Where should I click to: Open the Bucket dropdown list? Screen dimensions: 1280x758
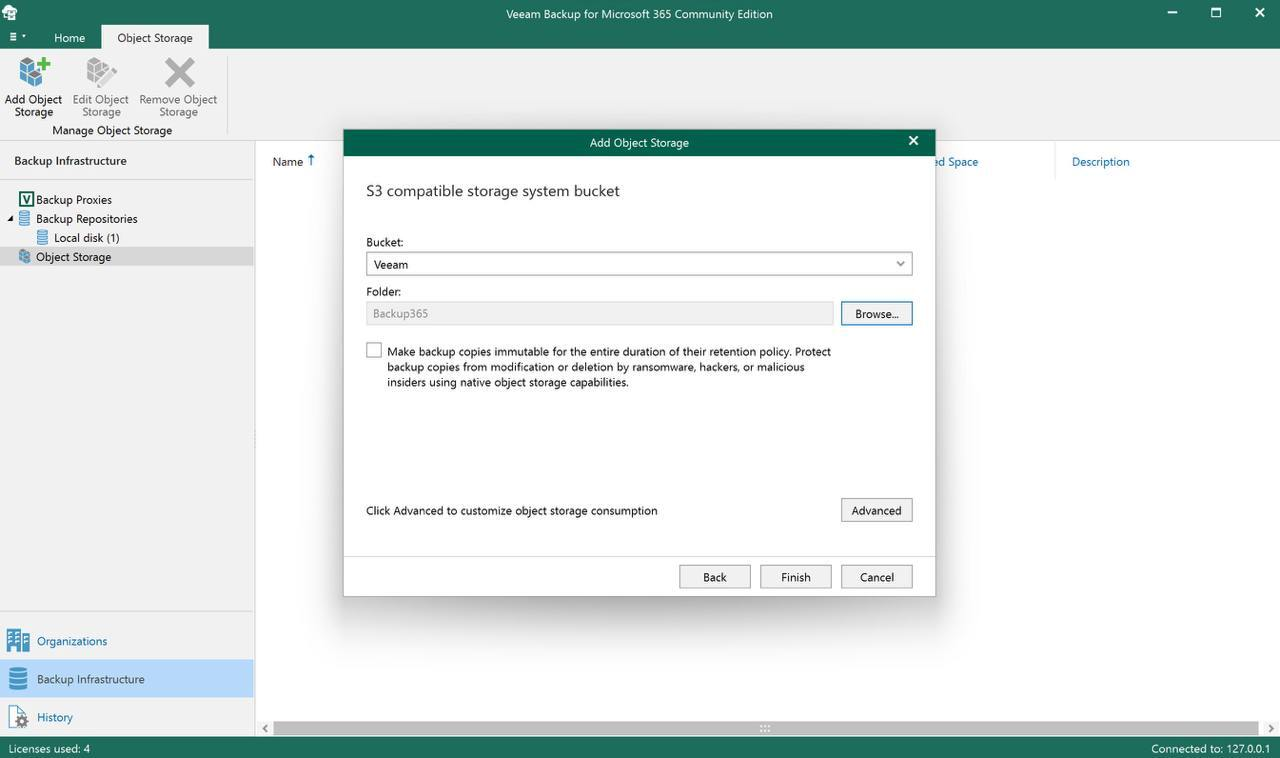tap(900, 264)
